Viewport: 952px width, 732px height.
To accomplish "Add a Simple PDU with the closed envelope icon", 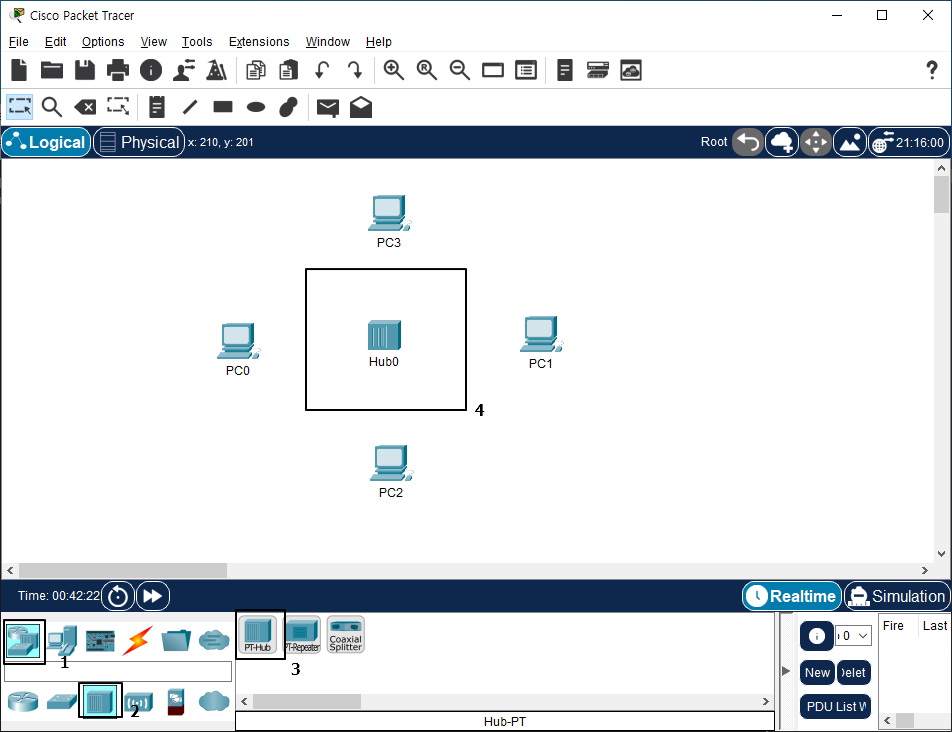I will pos(328,108).
